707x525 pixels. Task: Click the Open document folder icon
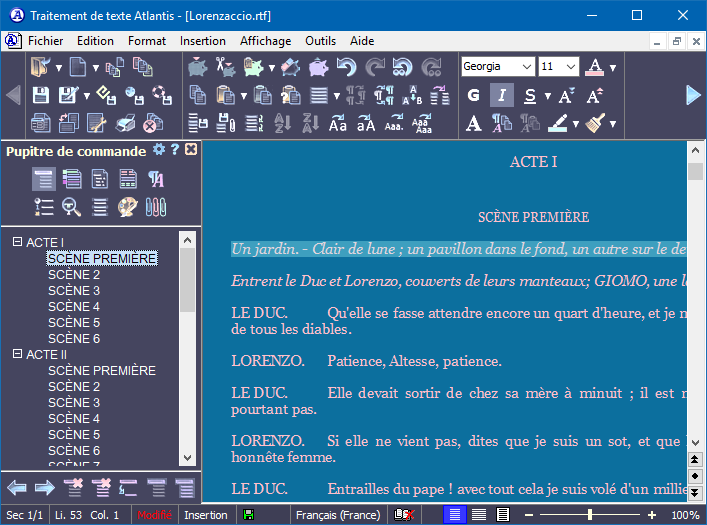pos(40,67)
